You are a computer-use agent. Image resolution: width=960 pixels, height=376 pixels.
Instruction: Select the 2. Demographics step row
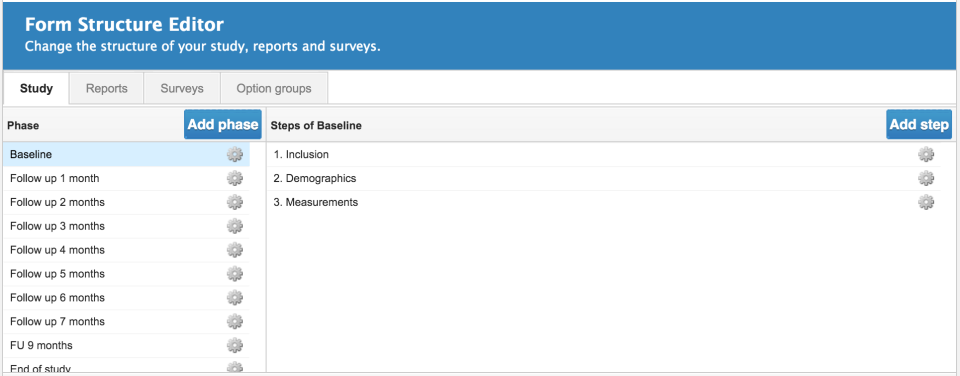point(604,178)
